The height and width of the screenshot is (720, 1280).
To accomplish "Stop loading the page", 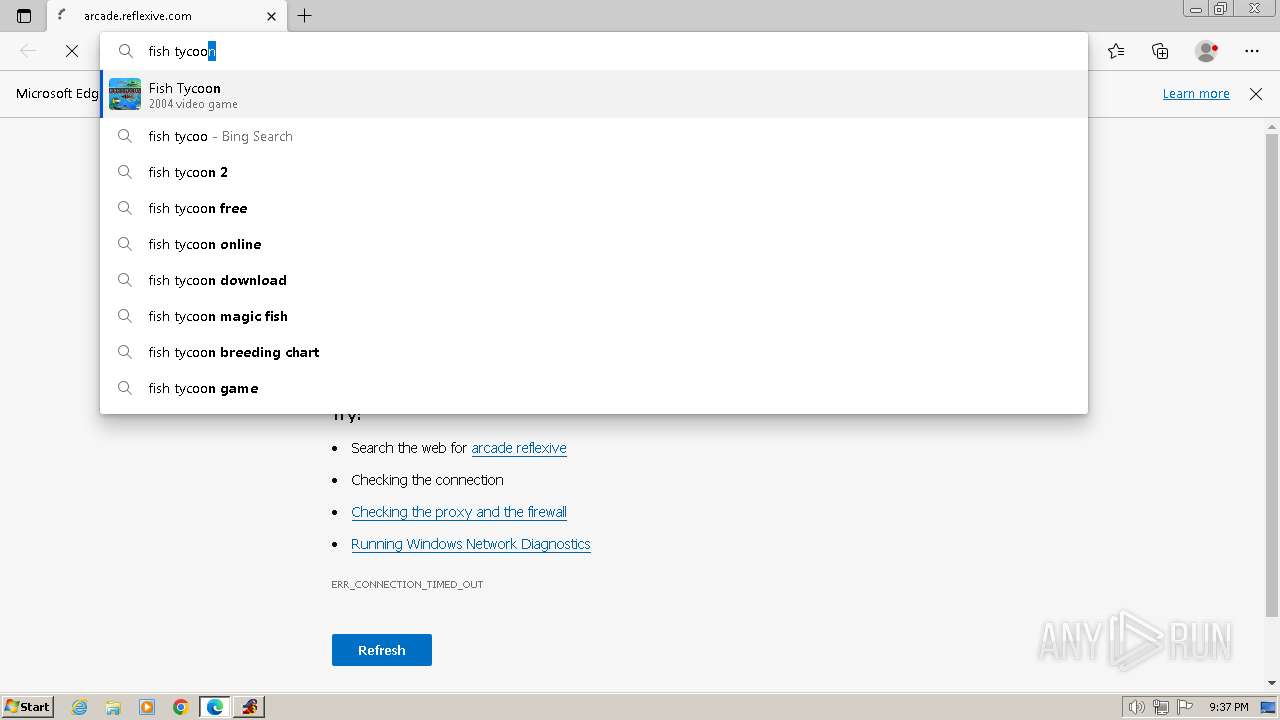I will point(72,51).
